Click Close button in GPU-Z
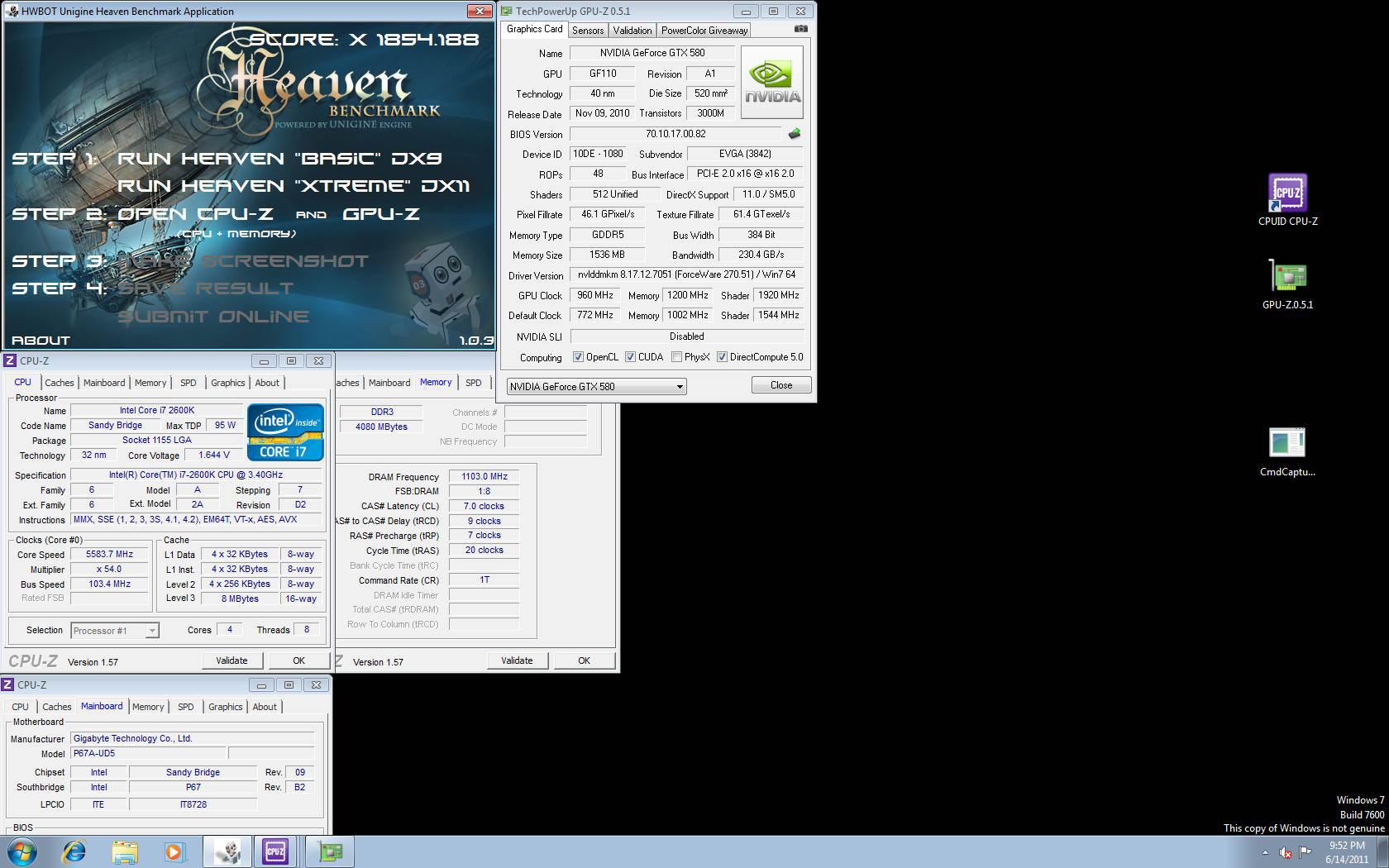1389x868 pixels. tap(781, 385)
